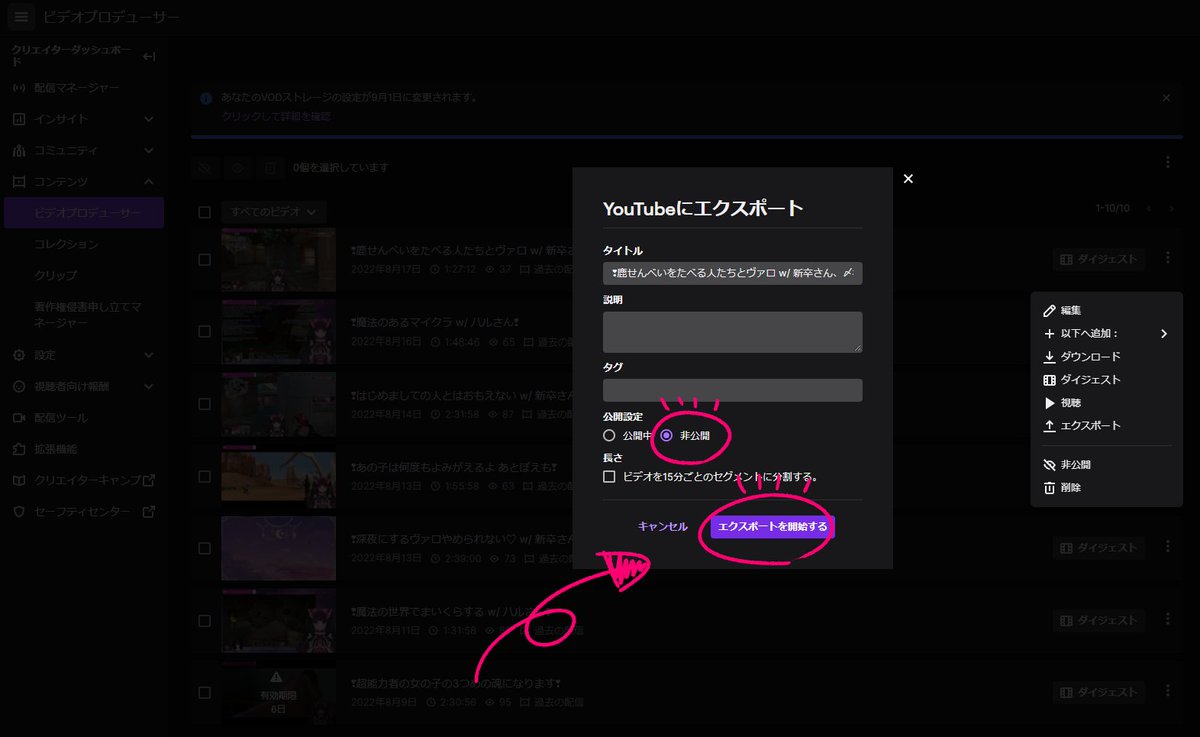
Task: Click the 拡張機能 puzzle icon
Action: [18, 449]
